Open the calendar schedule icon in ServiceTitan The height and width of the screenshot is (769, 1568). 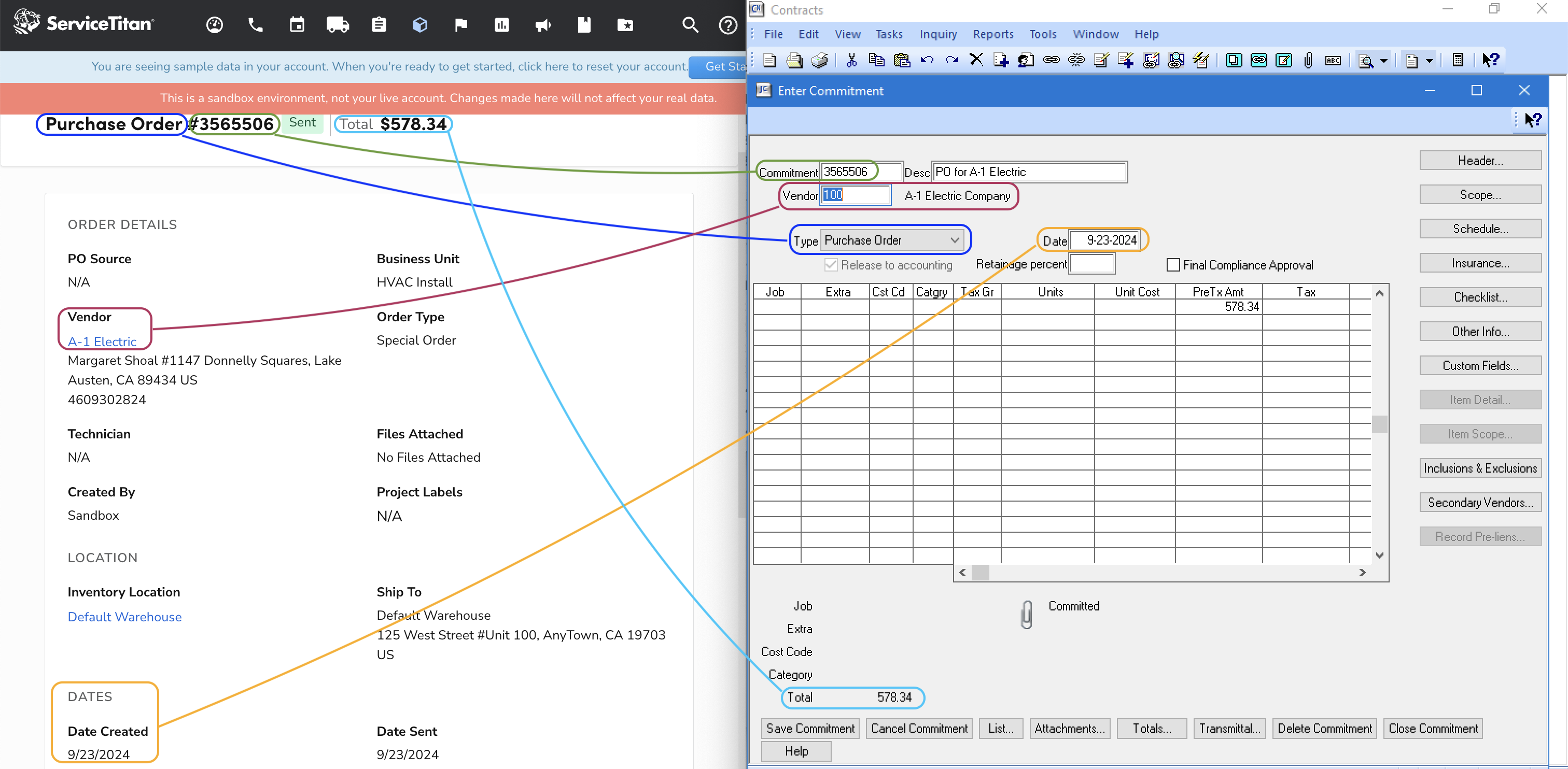point(297,25)
